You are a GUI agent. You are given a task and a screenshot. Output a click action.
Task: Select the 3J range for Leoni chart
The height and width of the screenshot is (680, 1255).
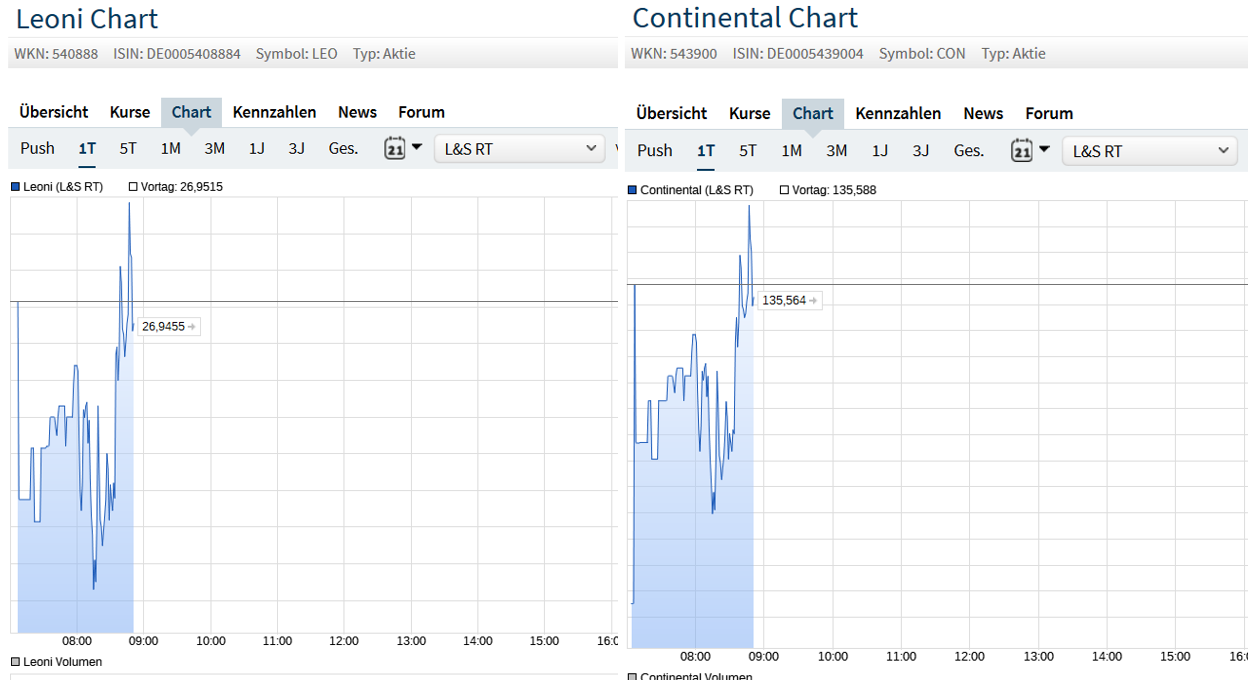point(297,149)
